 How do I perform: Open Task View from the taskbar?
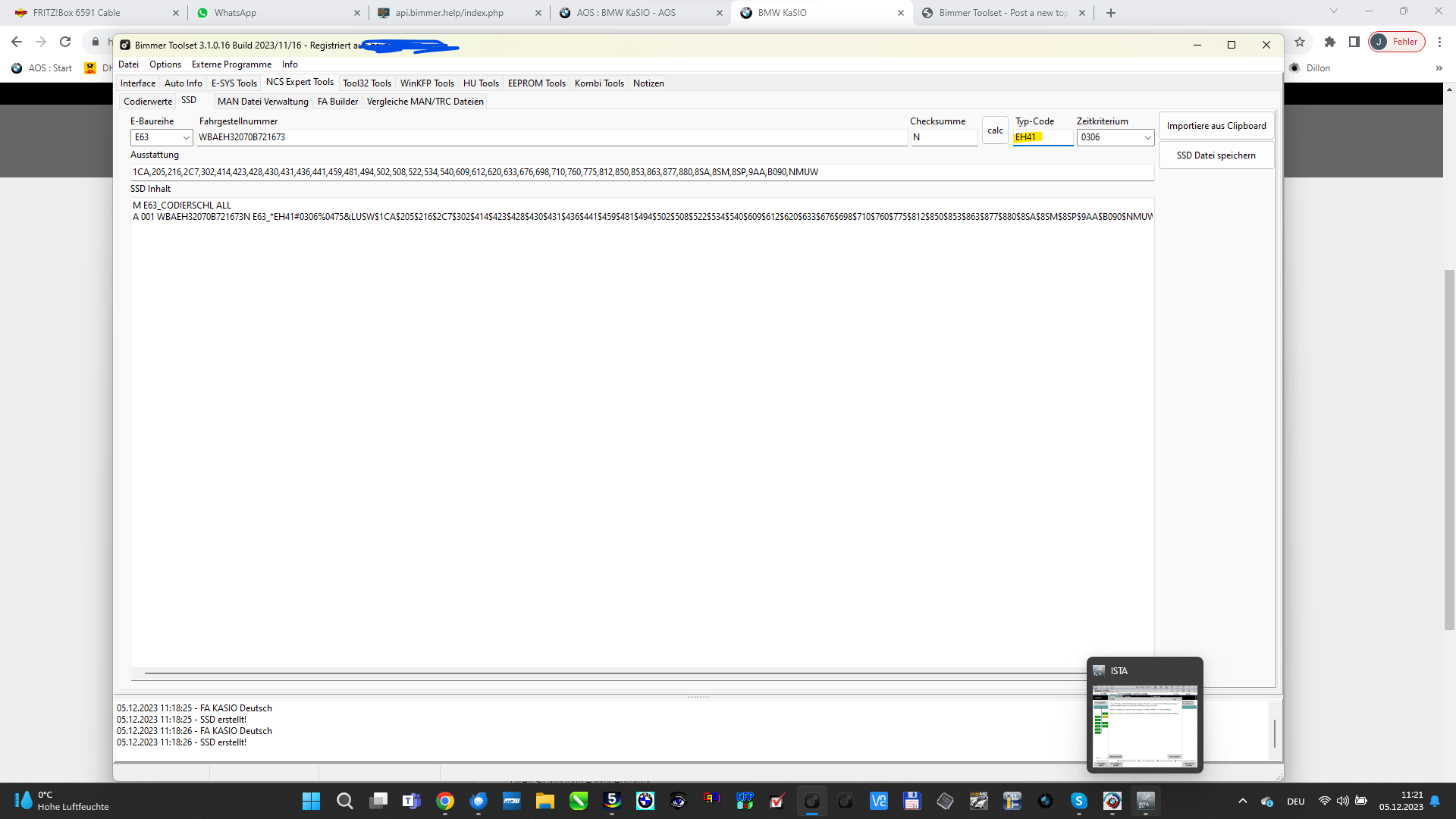point(378,801)
